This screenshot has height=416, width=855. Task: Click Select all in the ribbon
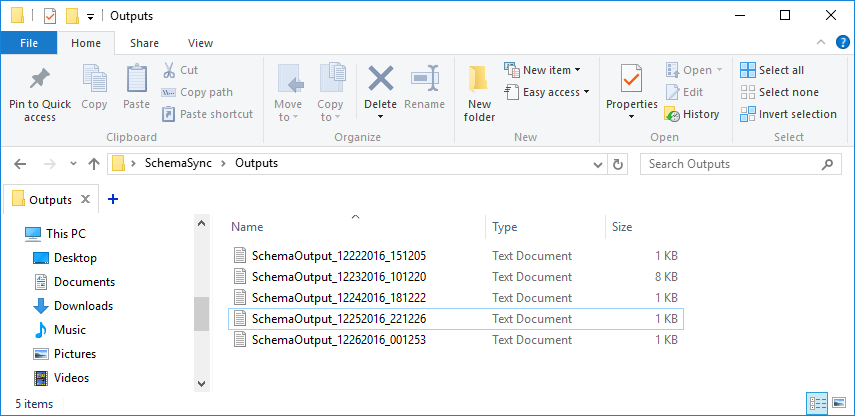pyautogui.click(x=772, y=70)
